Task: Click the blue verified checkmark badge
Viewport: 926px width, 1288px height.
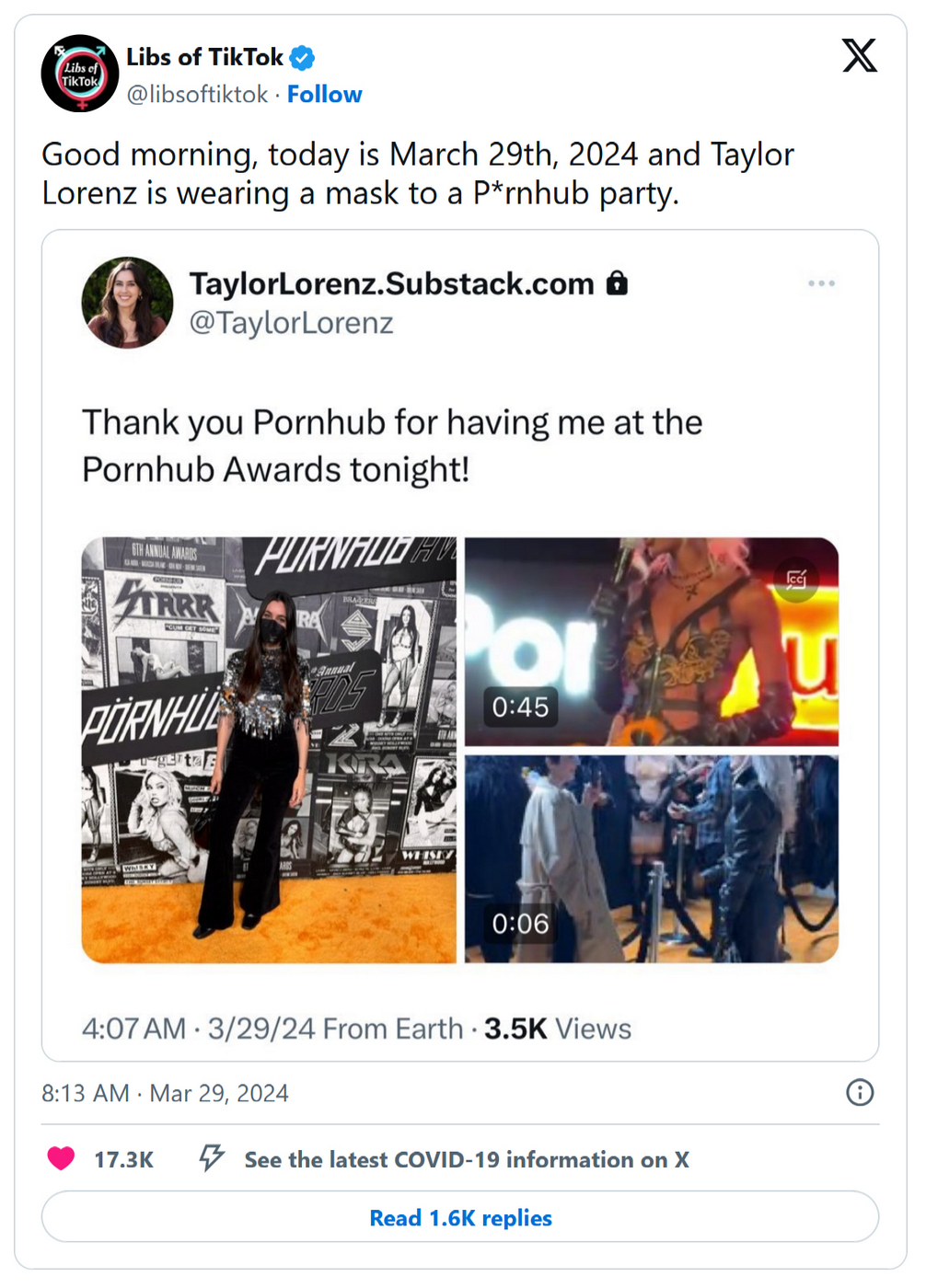Action: coord(302,58)
